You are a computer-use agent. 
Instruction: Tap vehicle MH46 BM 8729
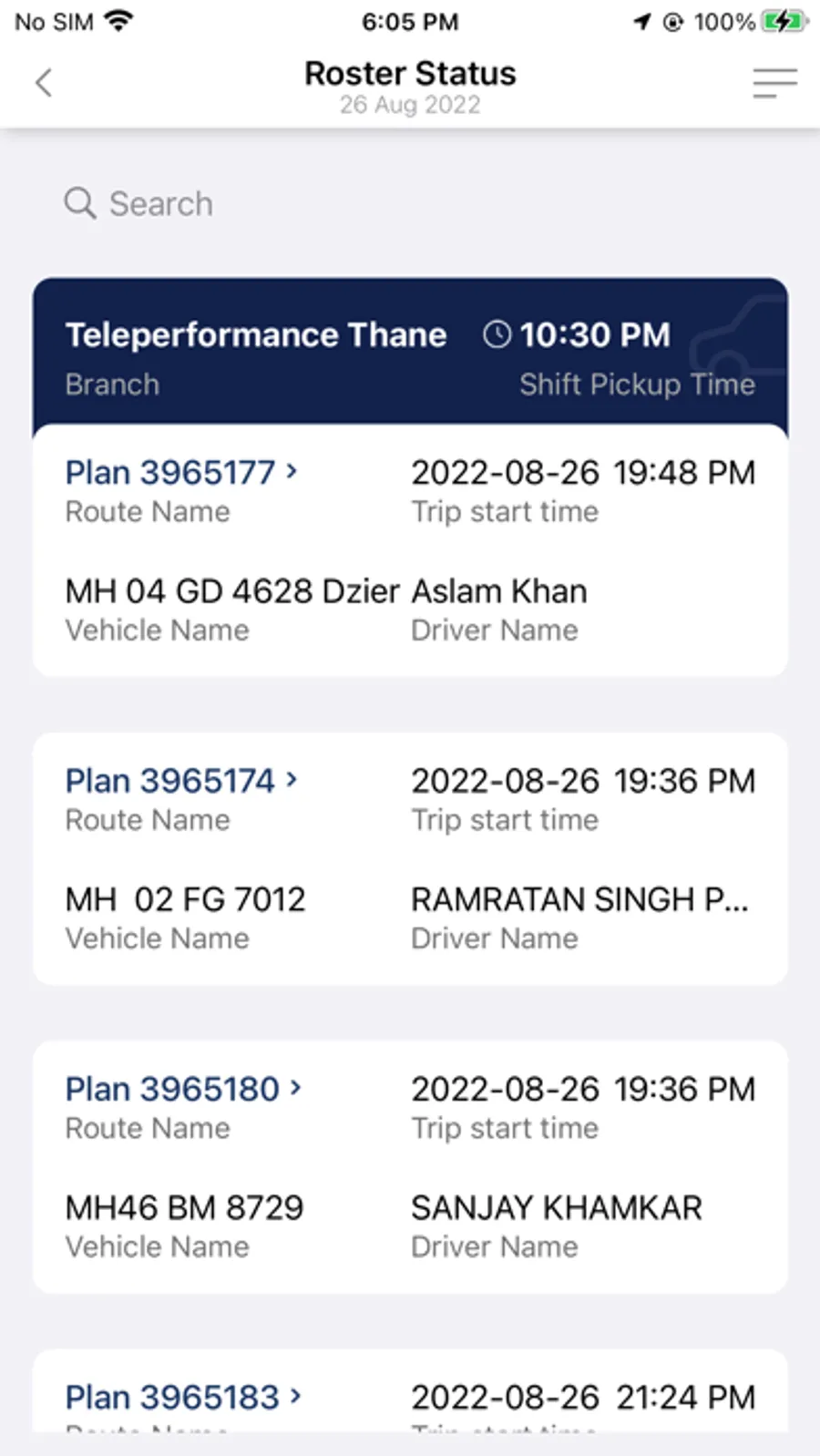tap(184, 1207)
